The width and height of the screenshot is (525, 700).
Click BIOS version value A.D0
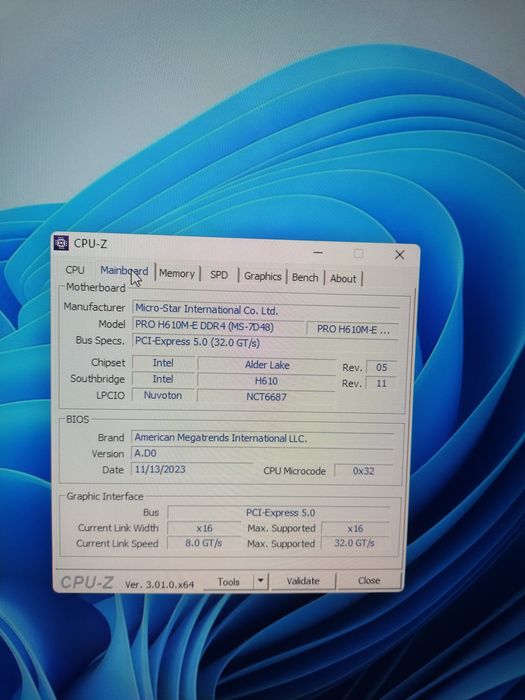point(262,454)
